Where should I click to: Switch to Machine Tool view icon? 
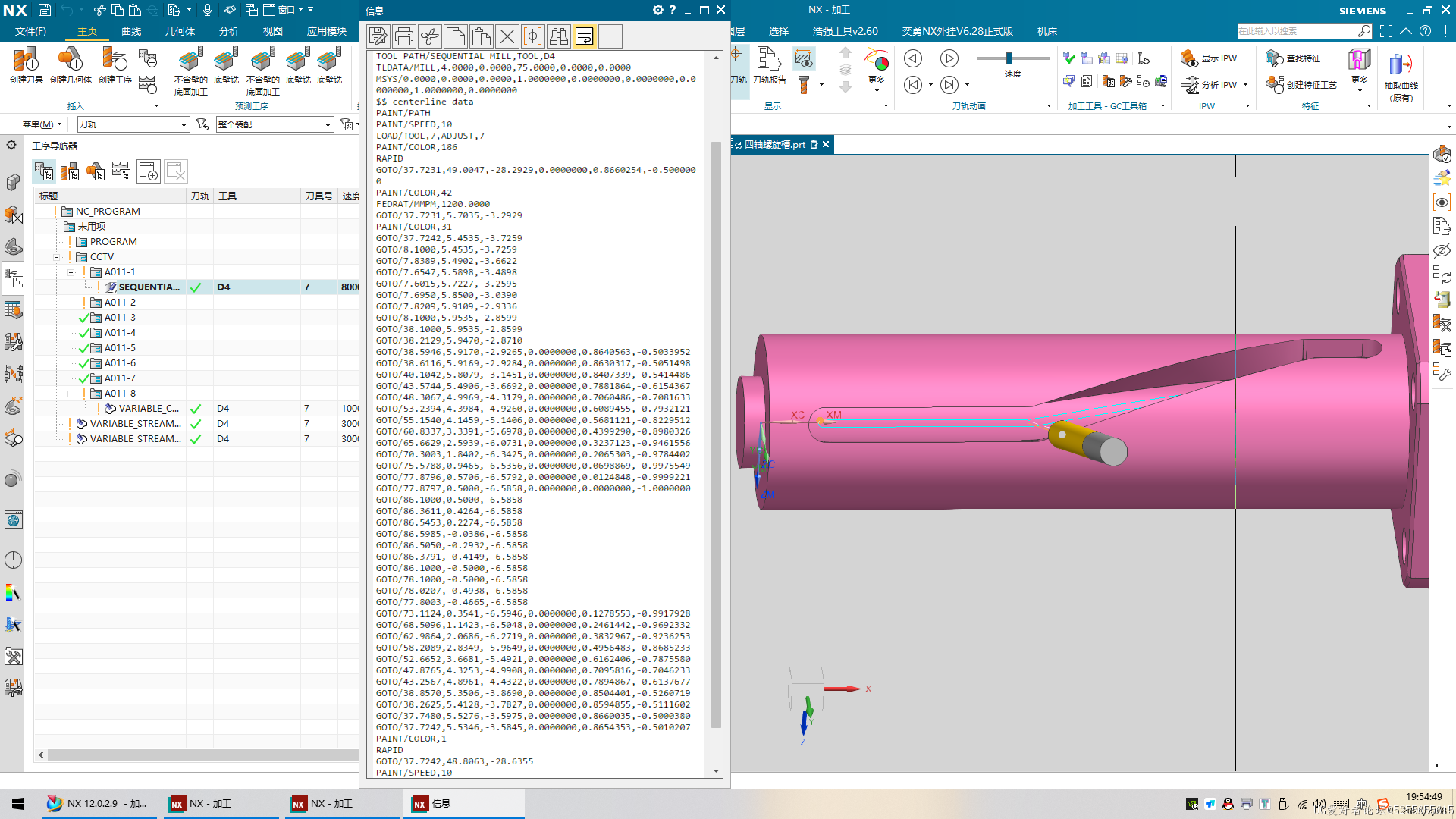(70, 171)
